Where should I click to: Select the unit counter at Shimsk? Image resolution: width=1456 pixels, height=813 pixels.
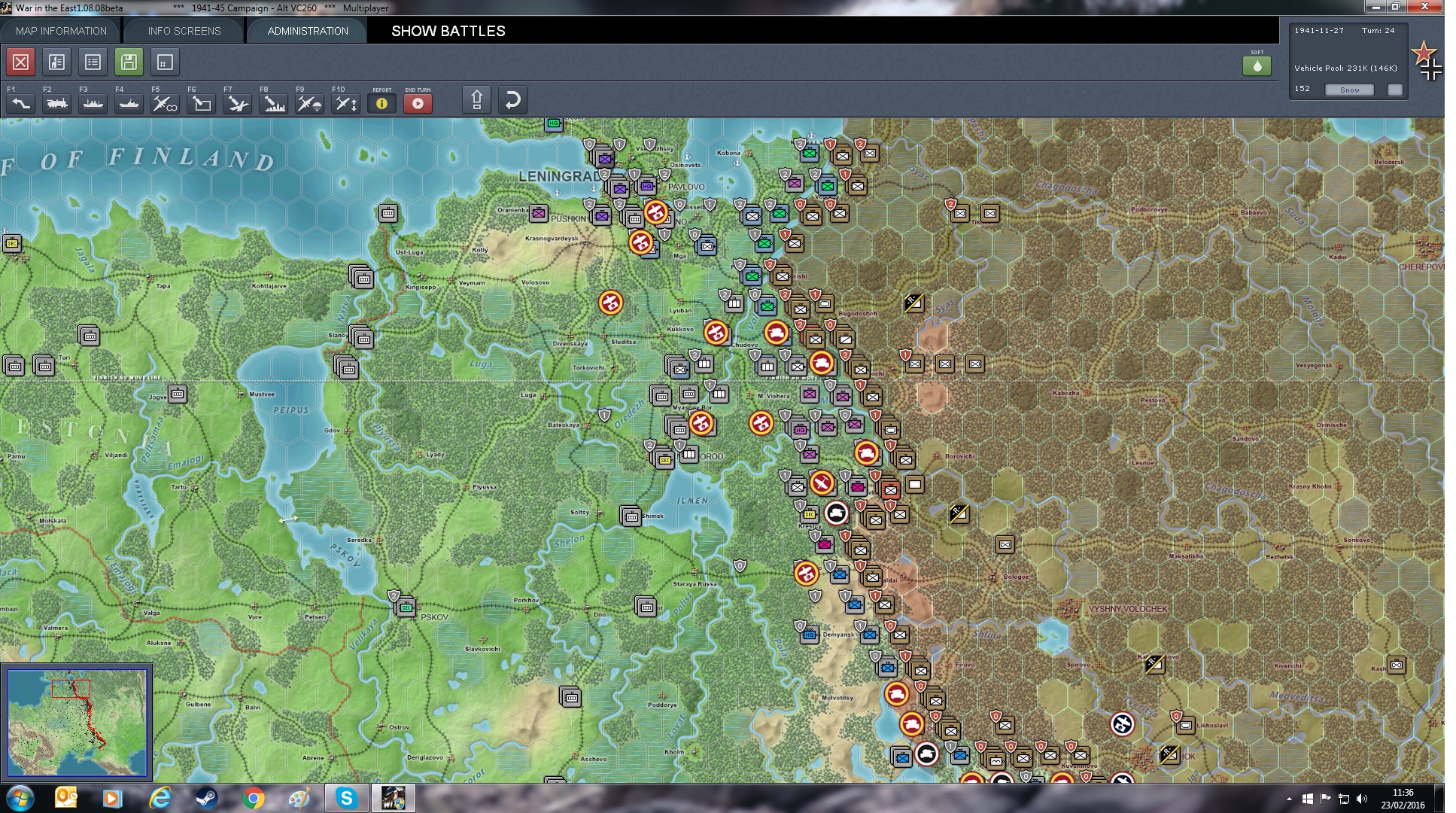coord(631,516)
